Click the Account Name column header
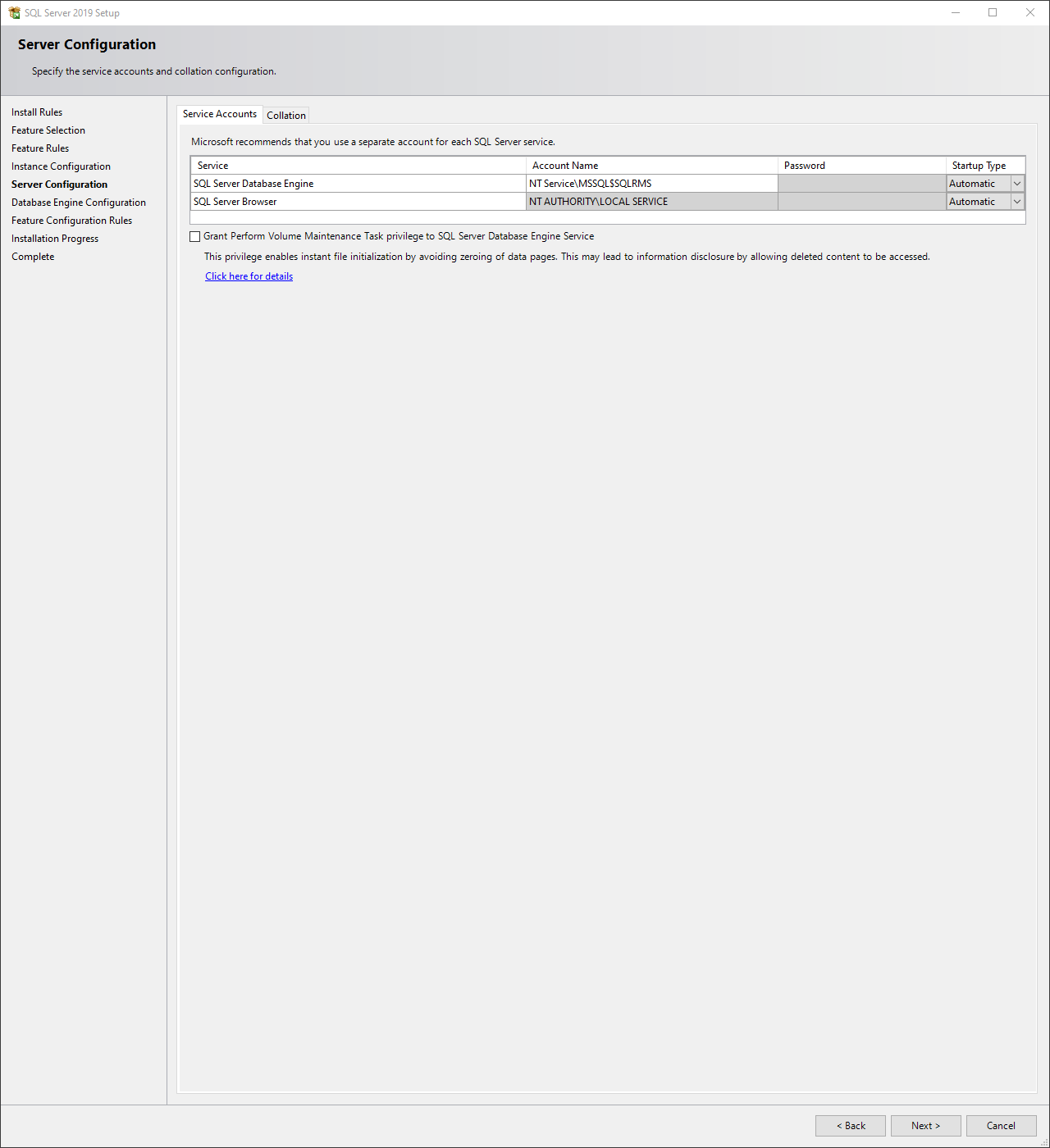 coord(651,166)
